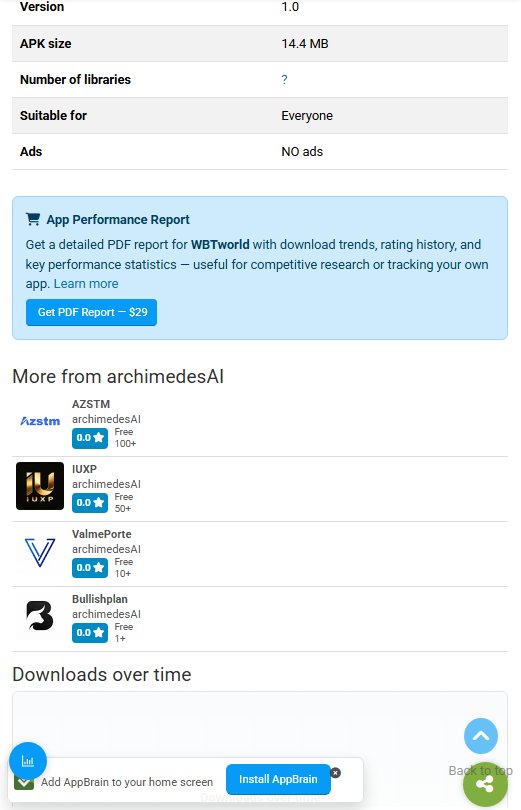Open the ValmePorte app title link
Screen dimensions: 521x810
102,534
